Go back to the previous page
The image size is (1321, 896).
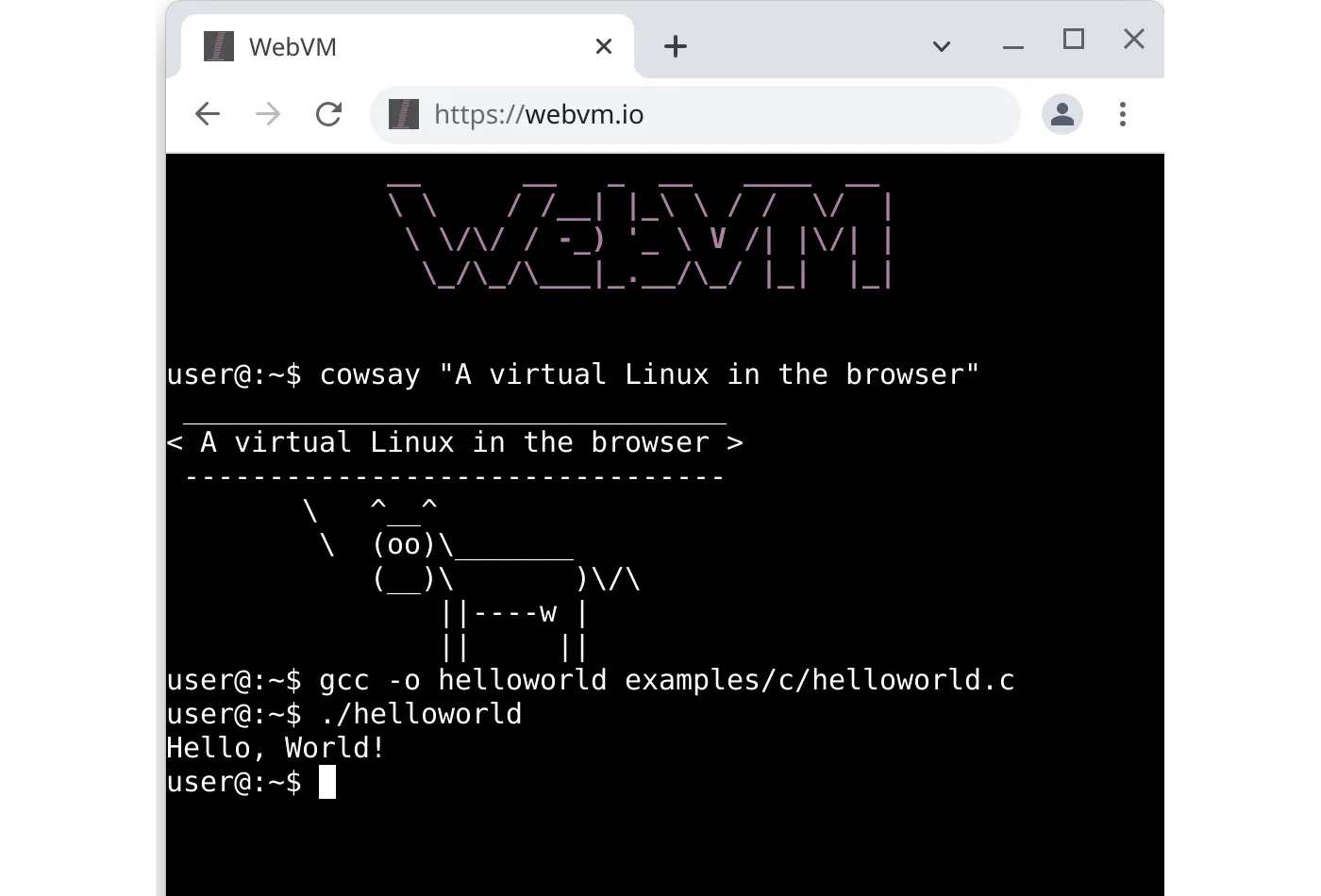point(207,115)
